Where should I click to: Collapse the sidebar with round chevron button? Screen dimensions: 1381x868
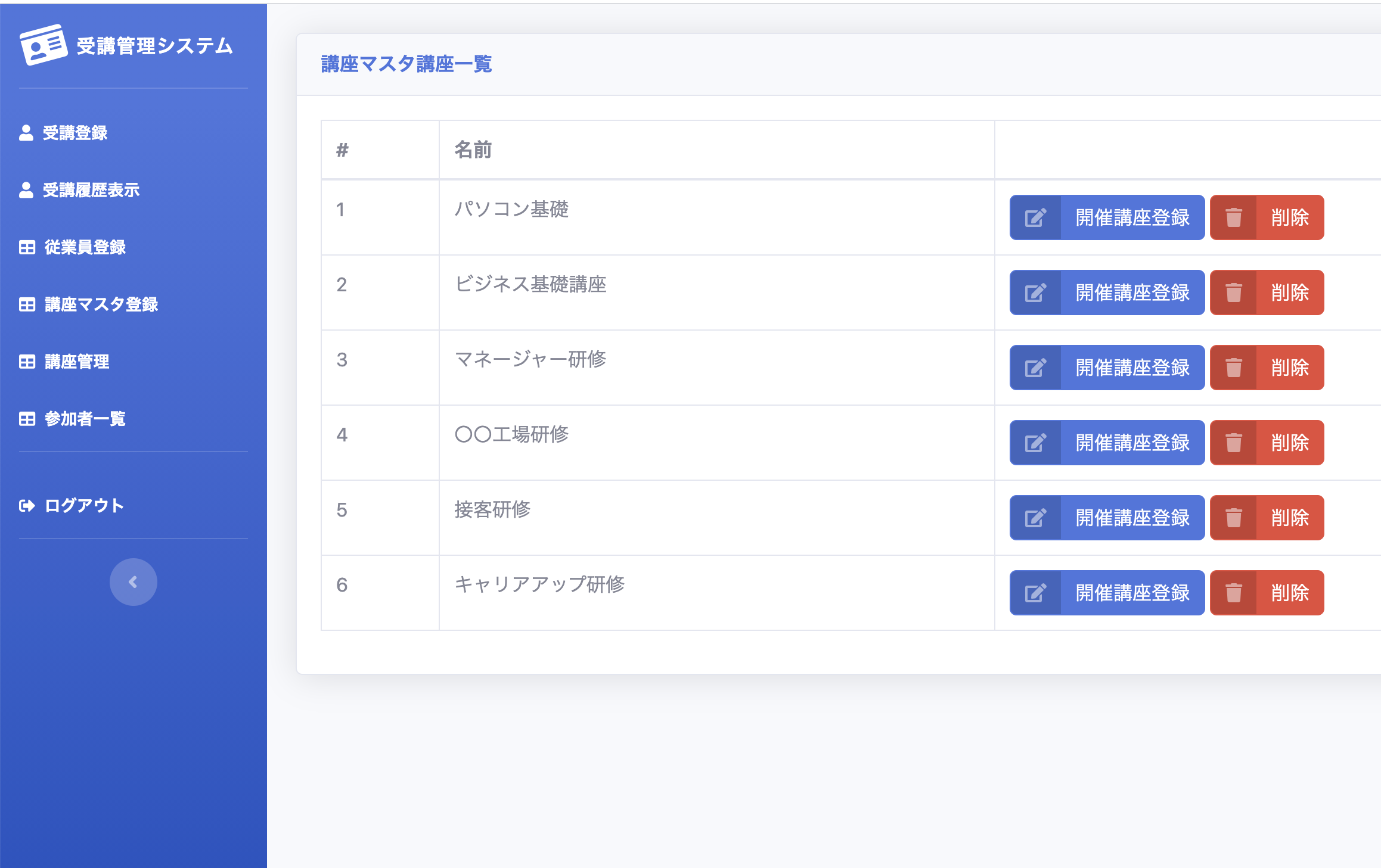pyautogui.click(x=133, y=582)
